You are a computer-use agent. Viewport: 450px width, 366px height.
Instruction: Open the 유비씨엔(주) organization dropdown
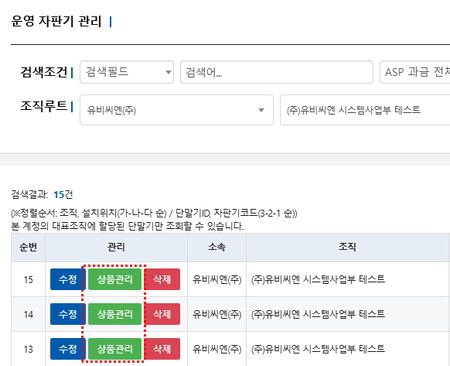pyautogui.click(x=177, y=110)
